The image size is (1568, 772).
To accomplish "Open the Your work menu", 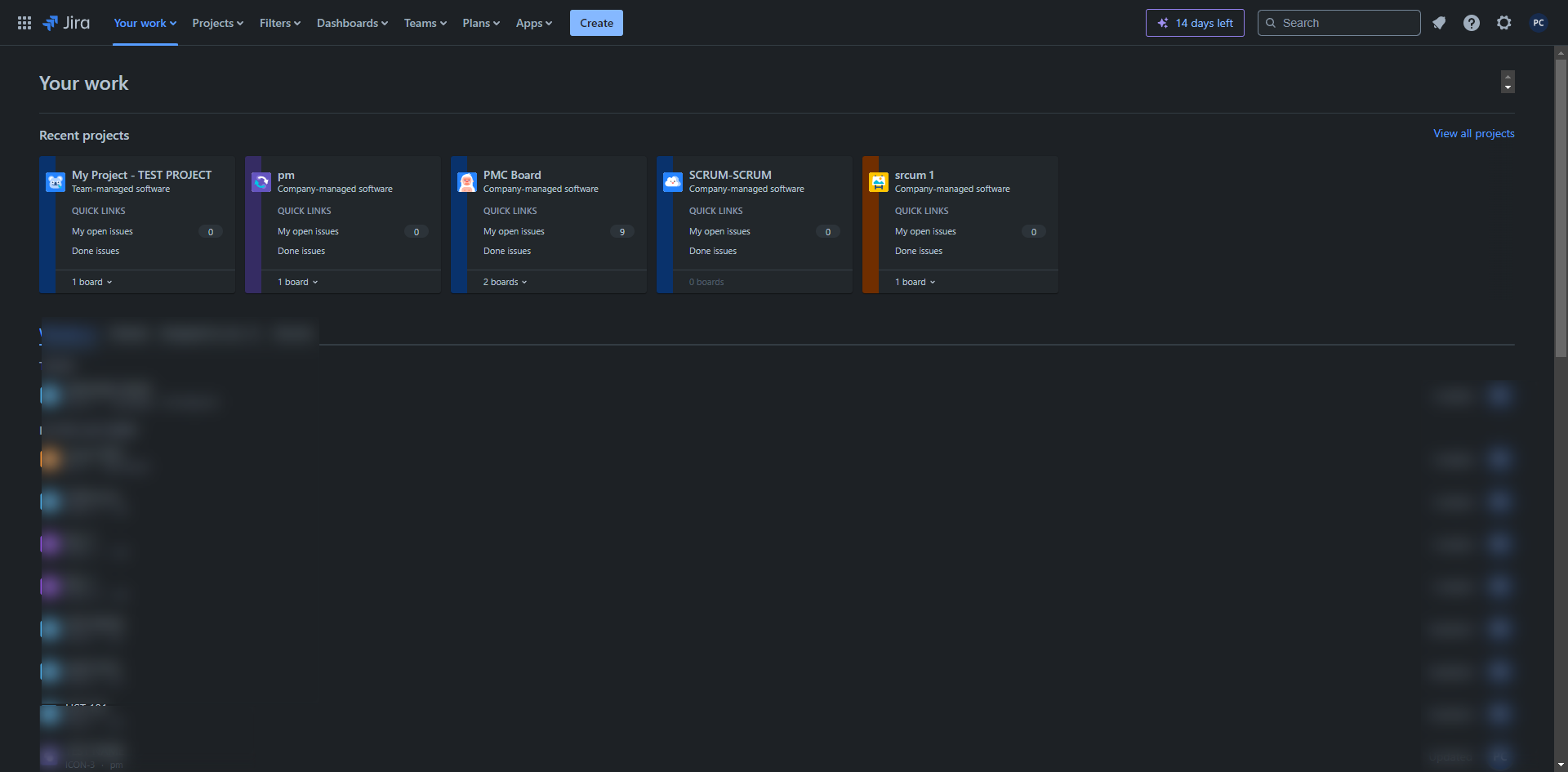I will coord(145,23).
